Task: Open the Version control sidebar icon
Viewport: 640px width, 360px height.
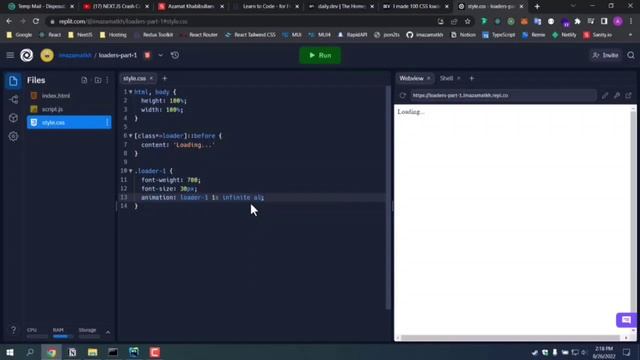Action: point(13,100)
